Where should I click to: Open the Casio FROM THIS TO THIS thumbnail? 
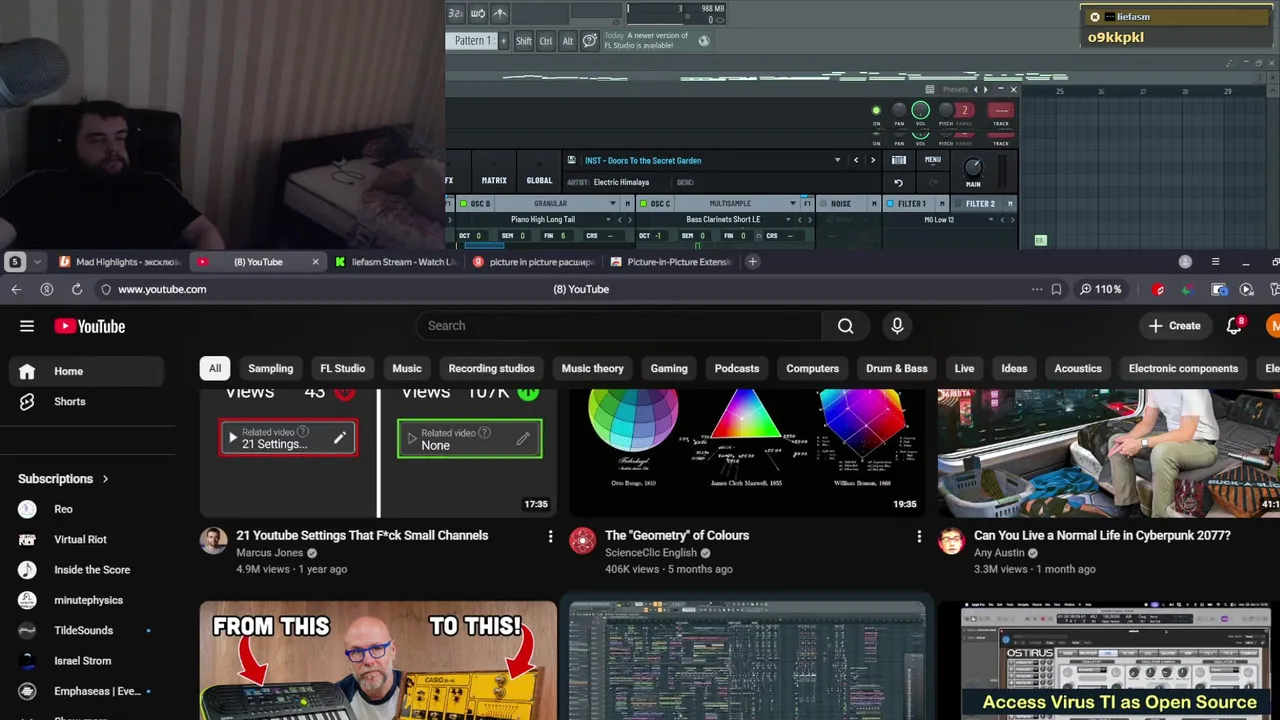click(x=378, y=660)
